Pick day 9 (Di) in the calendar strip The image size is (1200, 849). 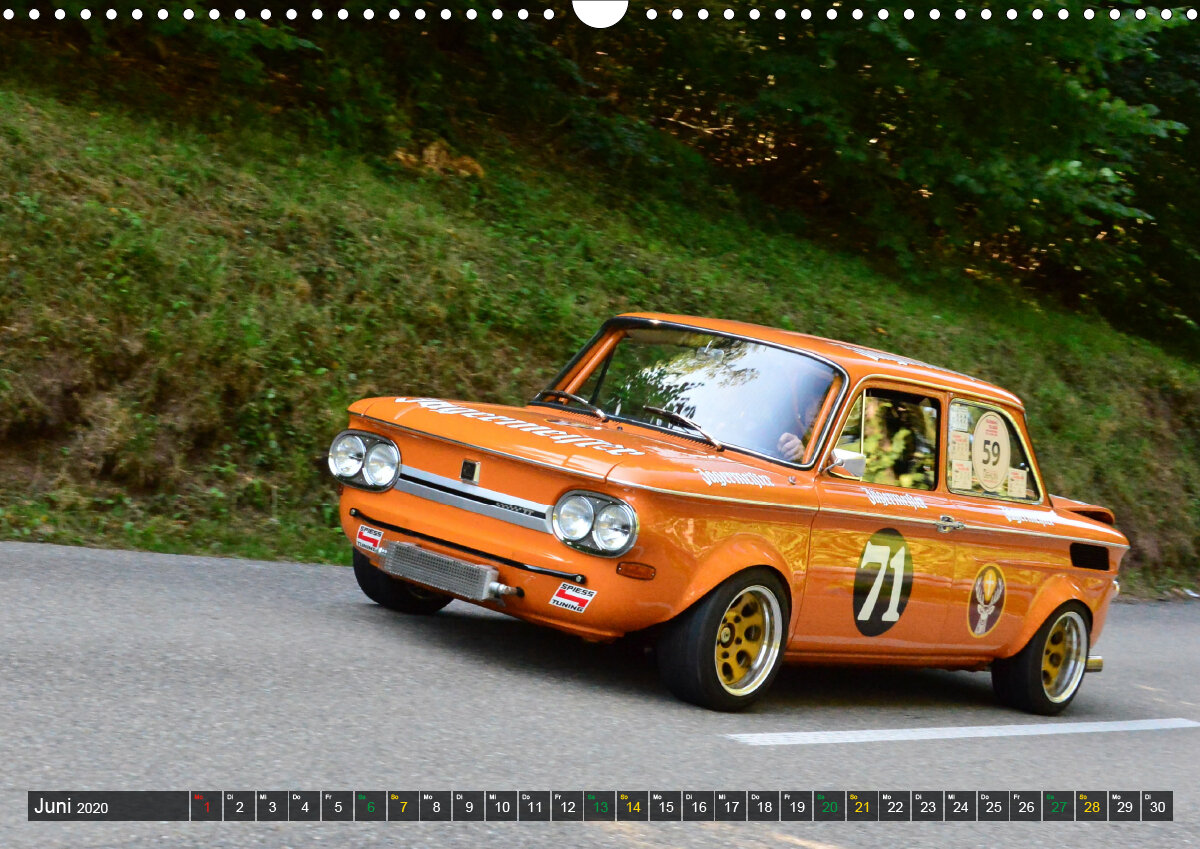(x=468, y=806)
